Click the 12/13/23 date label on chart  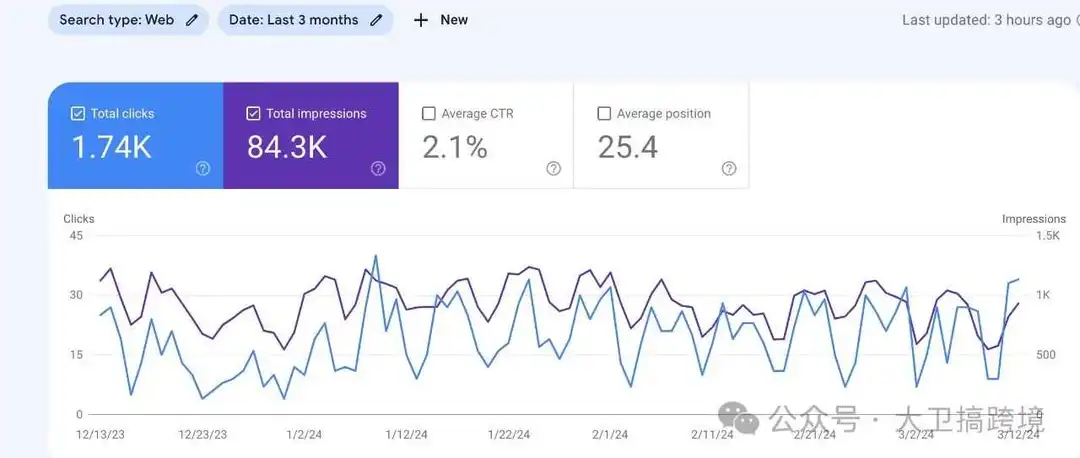pos(100,435)
